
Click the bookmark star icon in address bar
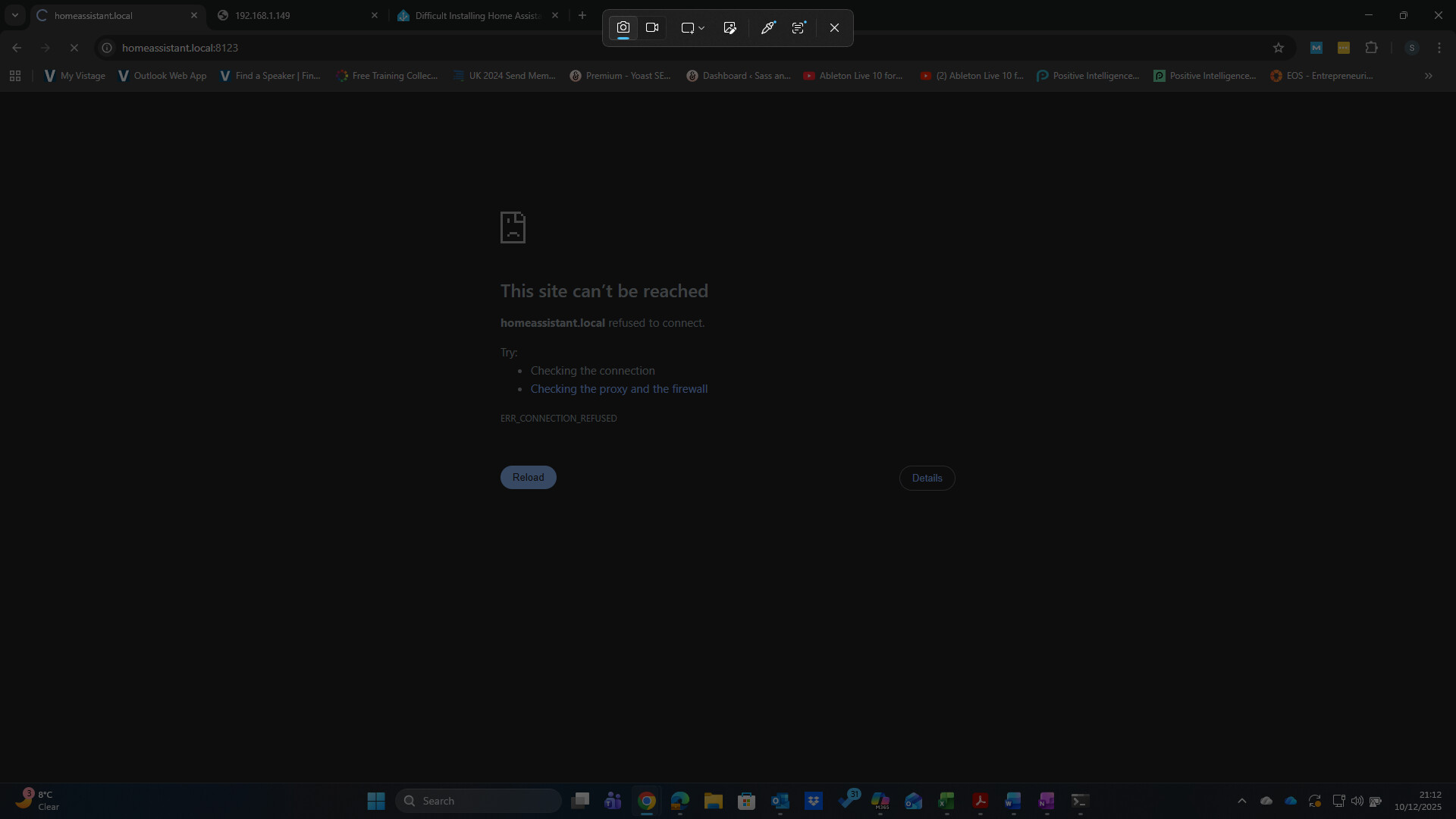click(1279, 48)
